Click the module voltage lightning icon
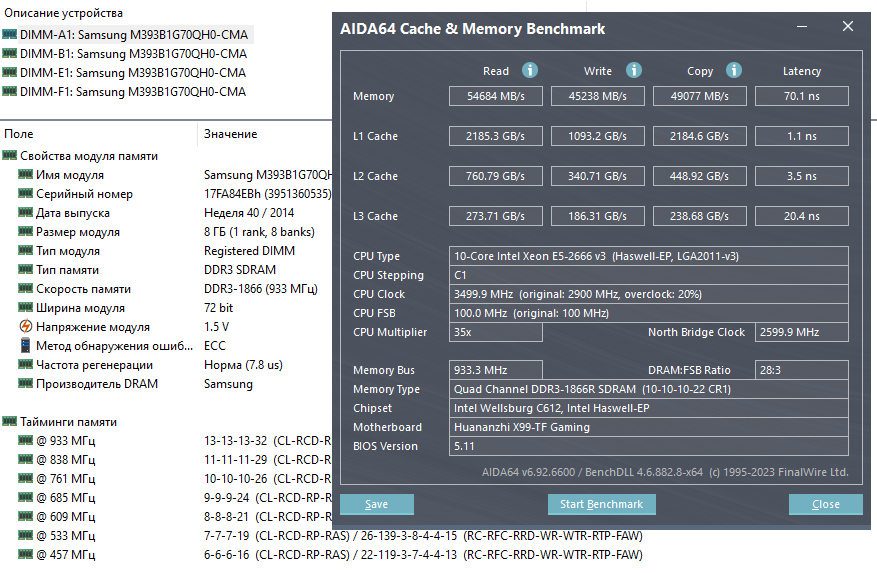This screenshot has width=877, height=573. pos(26,326)
